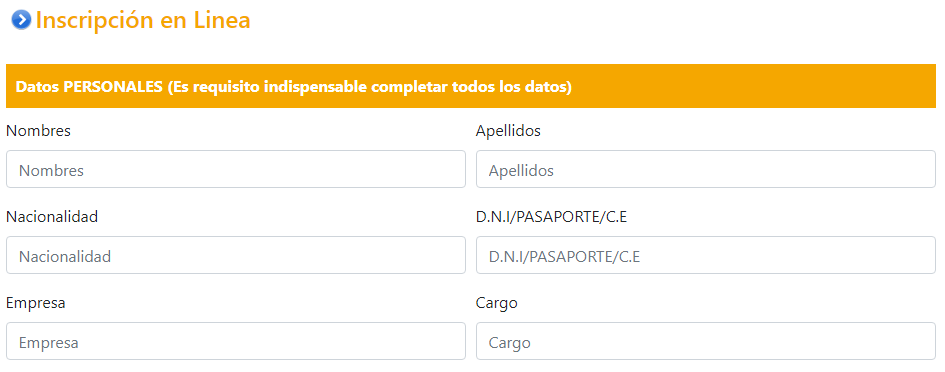Place cursor in the first names box
The image size is (945, 372).
236,169
